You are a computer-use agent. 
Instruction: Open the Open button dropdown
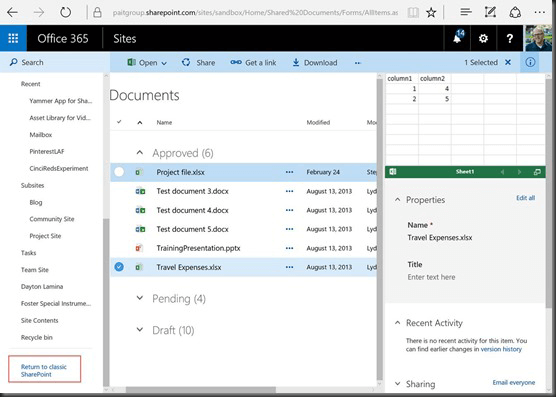164,63
